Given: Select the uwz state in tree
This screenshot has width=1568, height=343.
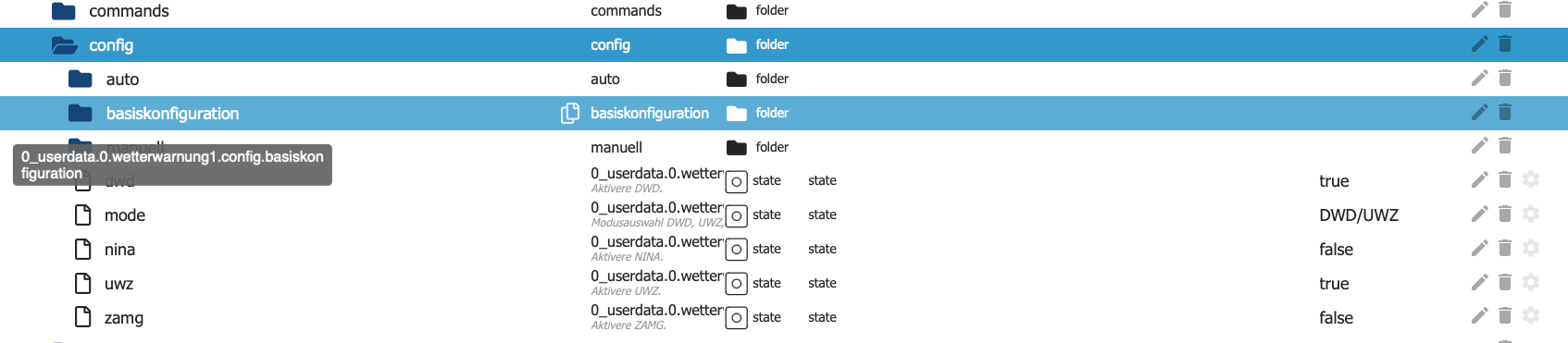Looking at the screenshot, I should [x=118, y=284].
